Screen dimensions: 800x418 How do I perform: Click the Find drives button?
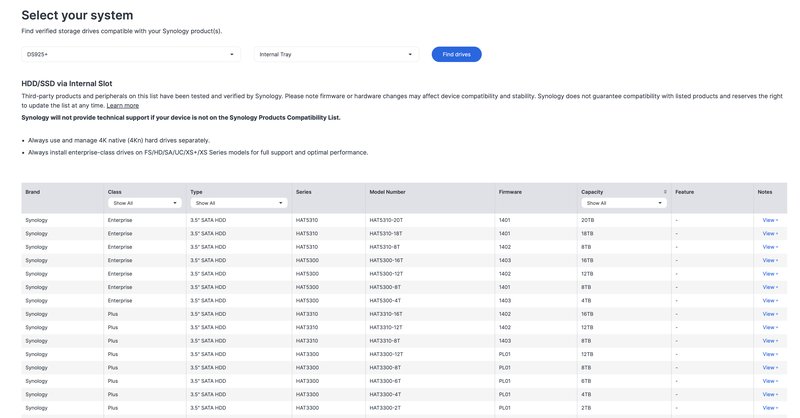(456, 54)
